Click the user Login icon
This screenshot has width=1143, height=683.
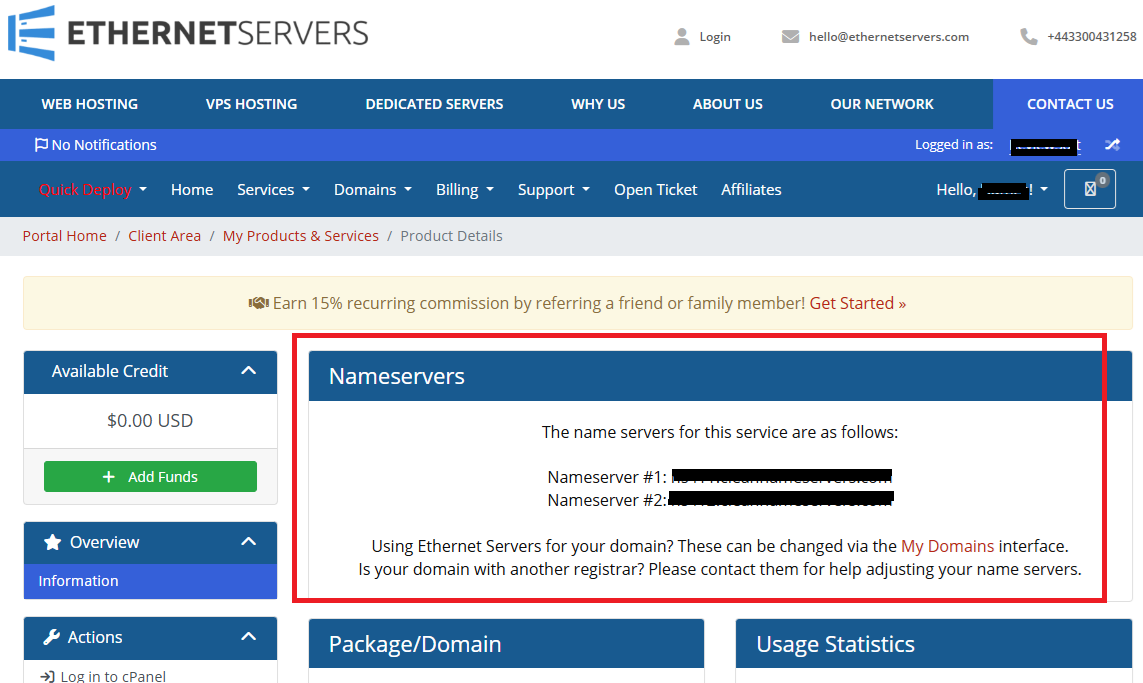tap(682, 36)
